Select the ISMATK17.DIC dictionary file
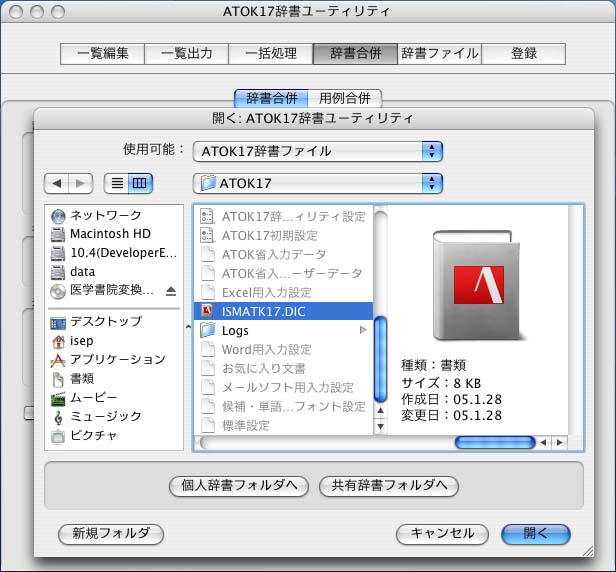 click(x=283, y=311)
